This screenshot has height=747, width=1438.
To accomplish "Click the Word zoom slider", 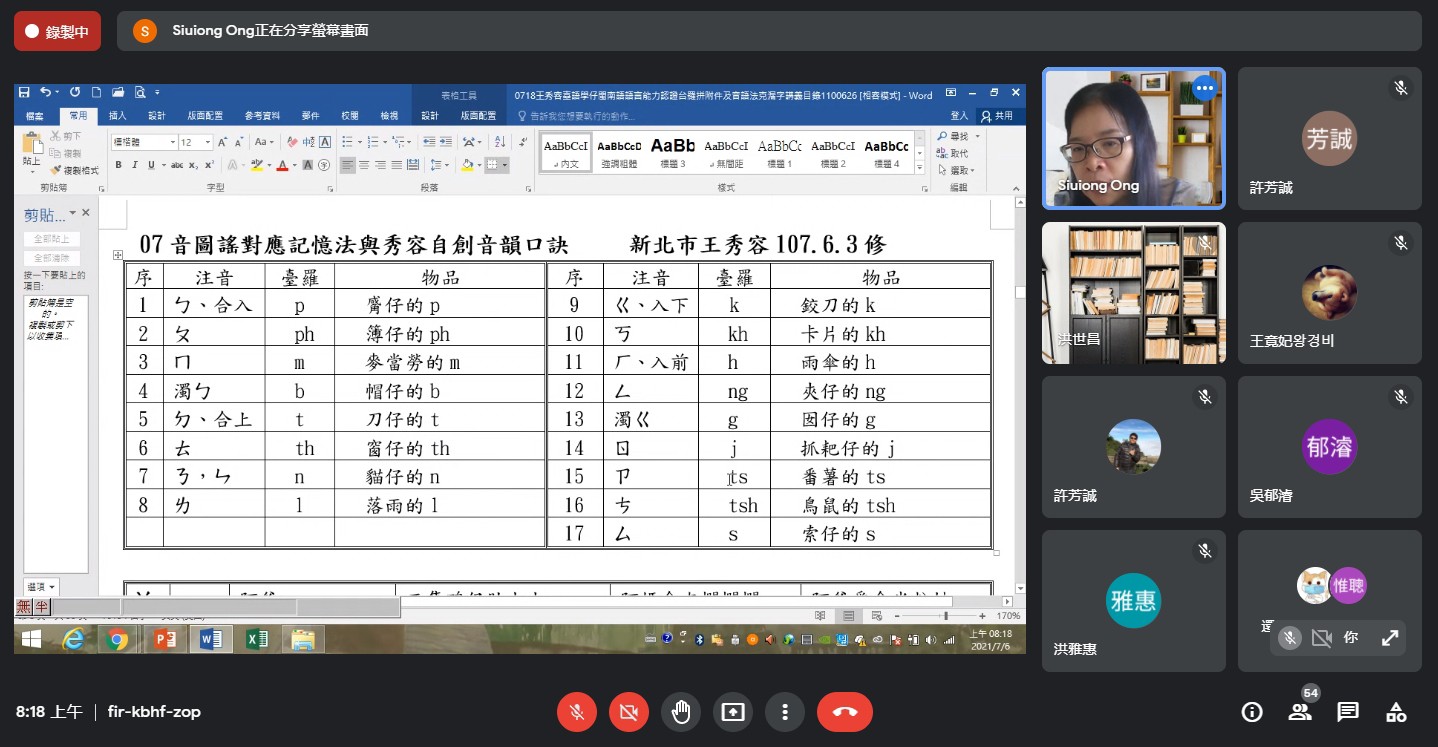I will pos(945,616).
